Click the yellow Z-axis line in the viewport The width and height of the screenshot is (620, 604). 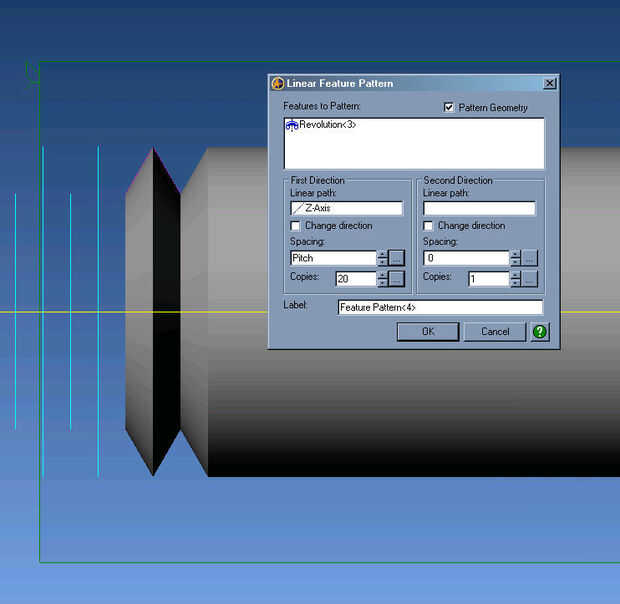point(134,312)
